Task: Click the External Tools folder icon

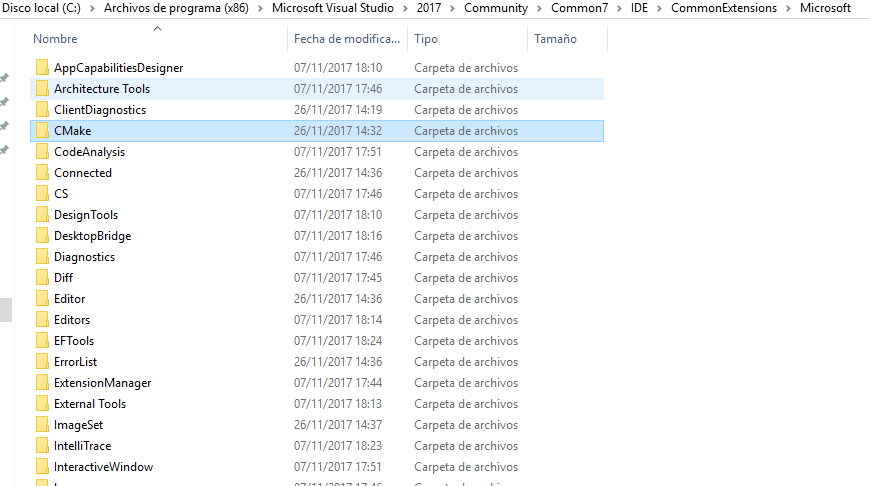Action: (42, 404)
